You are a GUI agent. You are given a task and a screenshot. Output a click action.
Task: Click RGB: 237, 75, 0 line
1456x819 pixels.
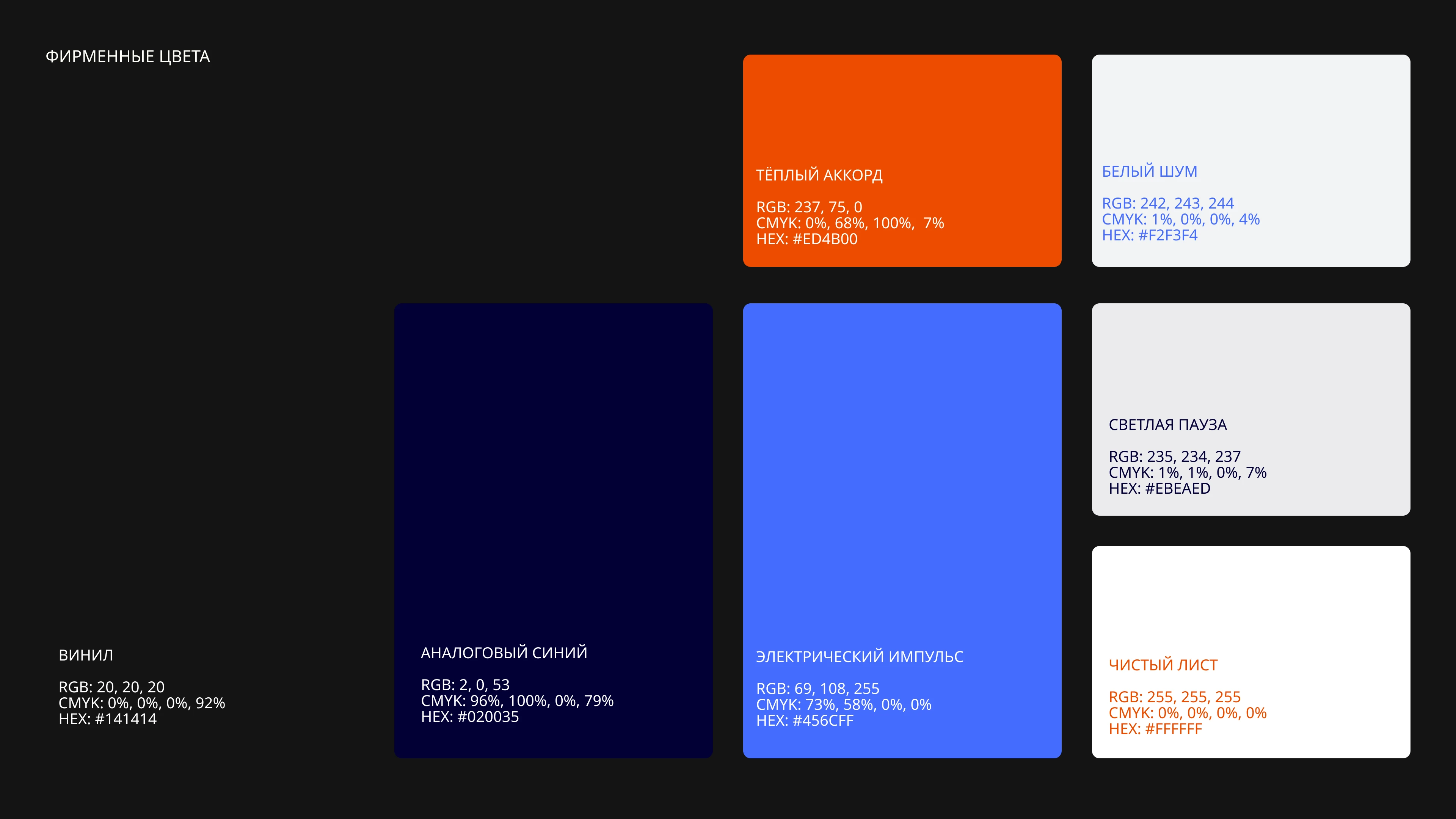(809, 207)
